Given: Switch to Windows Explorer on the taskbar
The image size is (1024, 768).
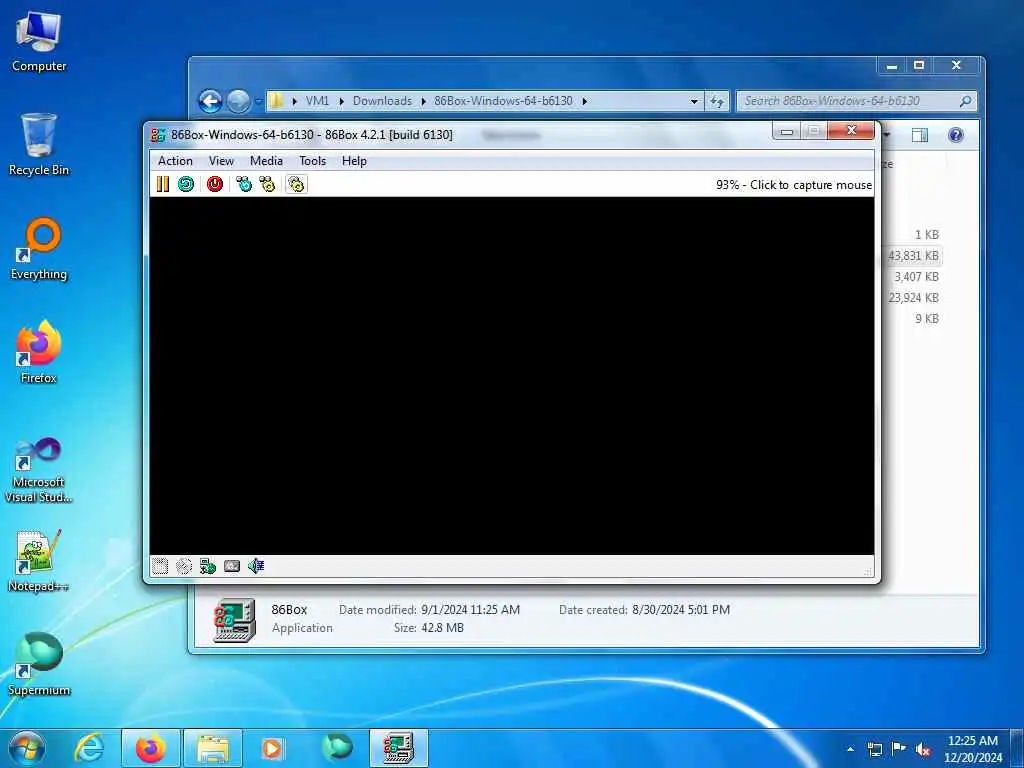Looking at the screenshot, I should click(213, 748).
